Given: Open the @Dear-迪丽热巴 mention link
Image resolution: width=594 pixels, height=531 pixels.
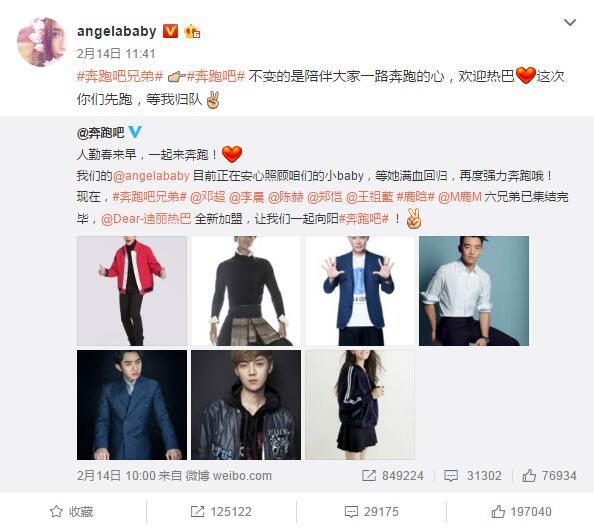Looking at the screenshot, I should (x=146, y=219).
